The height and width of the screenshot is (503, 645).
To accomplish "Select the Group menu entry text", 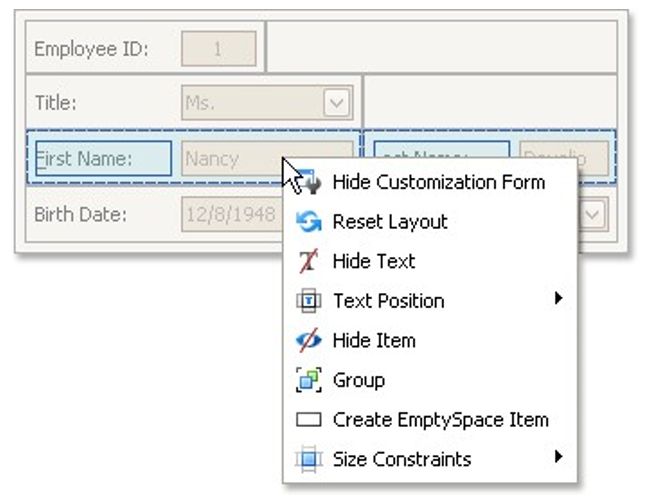I will 358,380.
